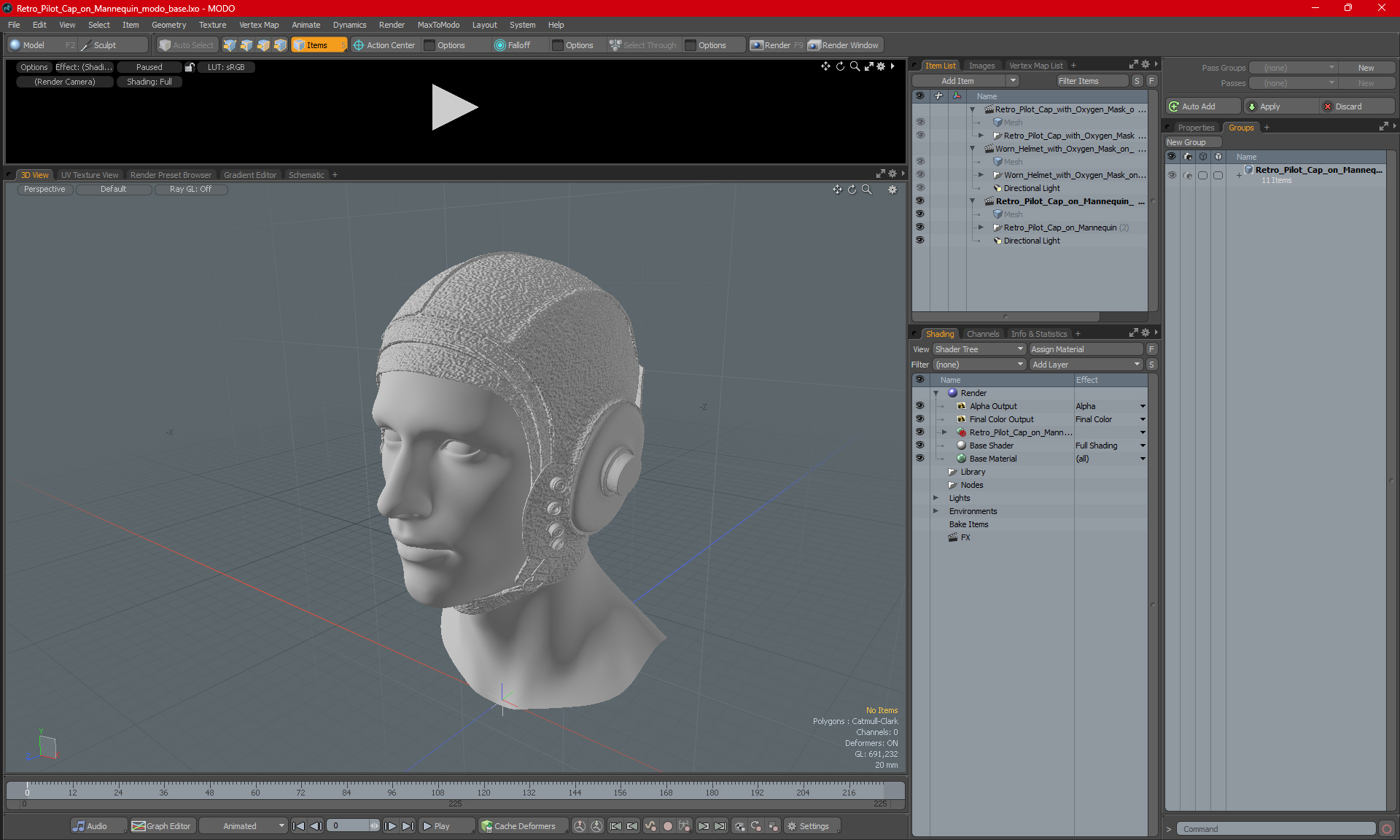Open the Texture menu
The width and height of the screenshot is (1400, 840).
(212, 25)
